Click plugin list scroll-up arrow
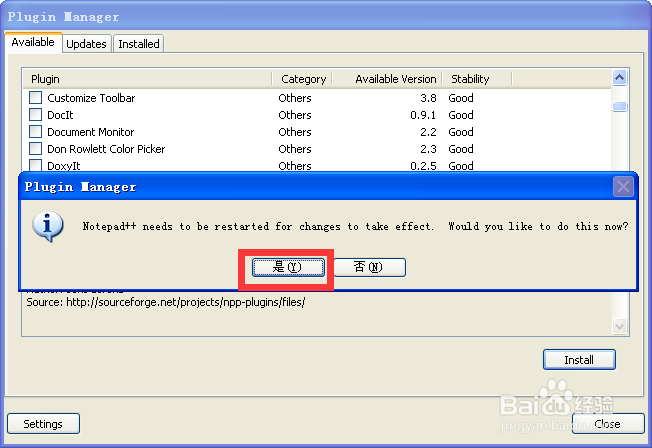 620,78
